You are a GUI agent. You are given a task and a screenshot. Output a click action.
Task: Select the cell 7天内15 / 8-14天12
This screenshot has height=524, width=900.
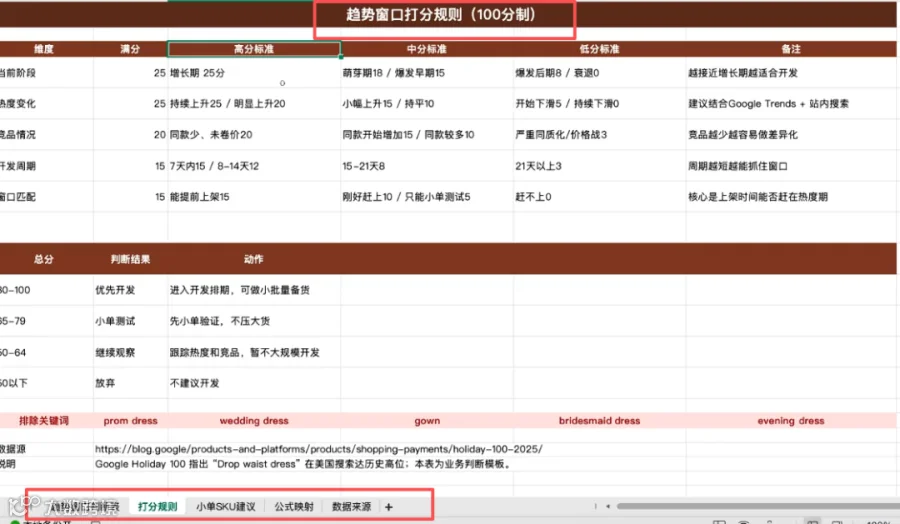(254, 166)
